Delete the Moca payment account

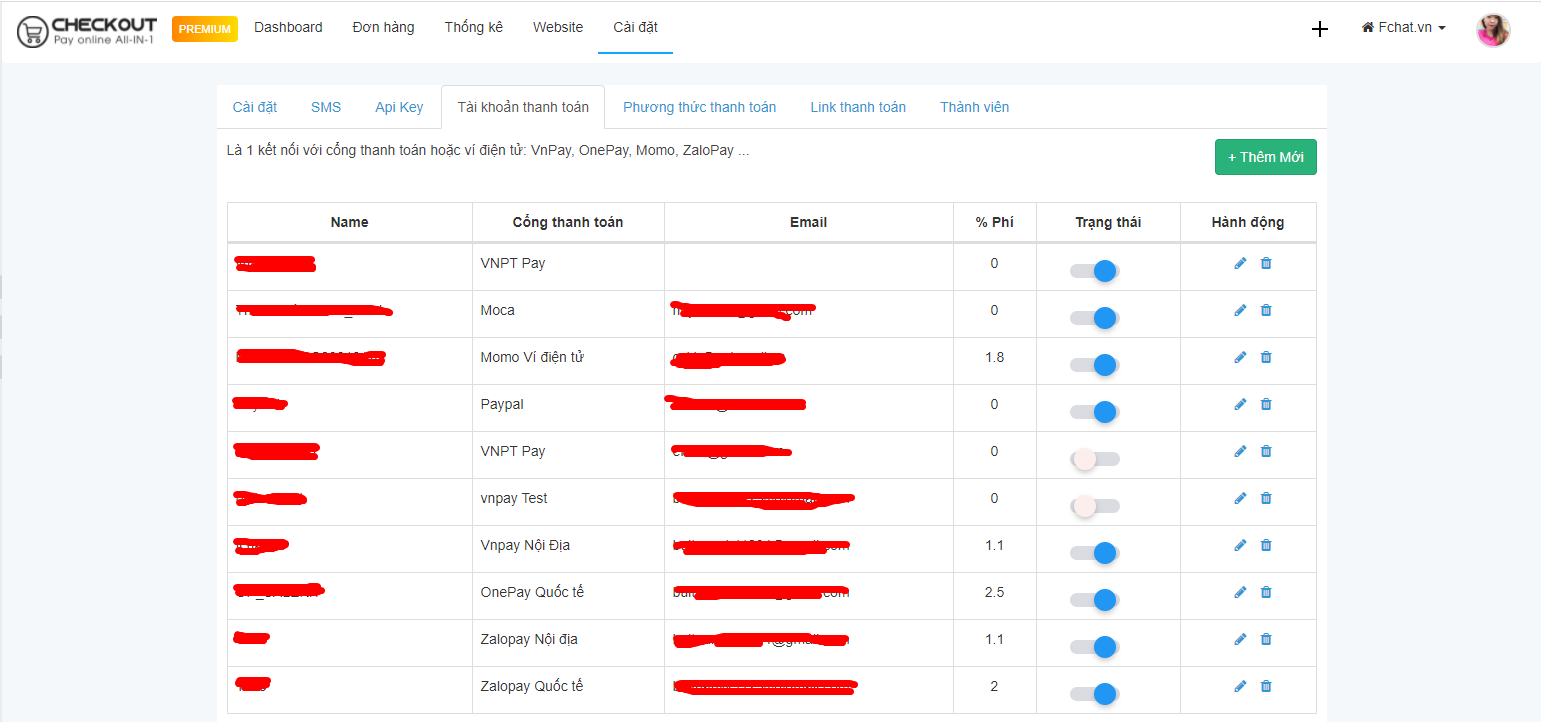(1266, 310)
